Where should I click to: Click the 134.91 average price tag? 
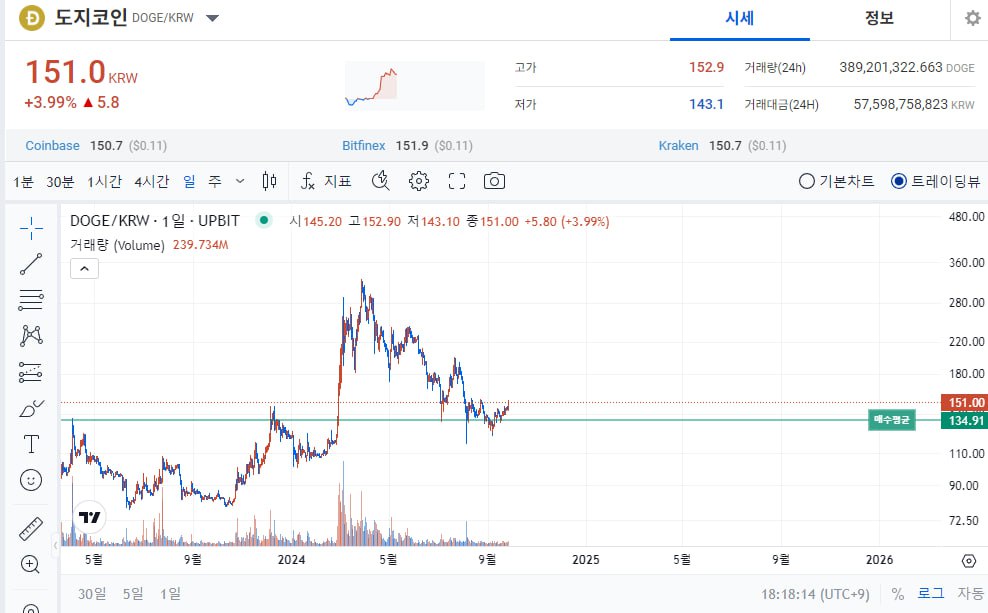pyautogui.click(x=964, y=420)
